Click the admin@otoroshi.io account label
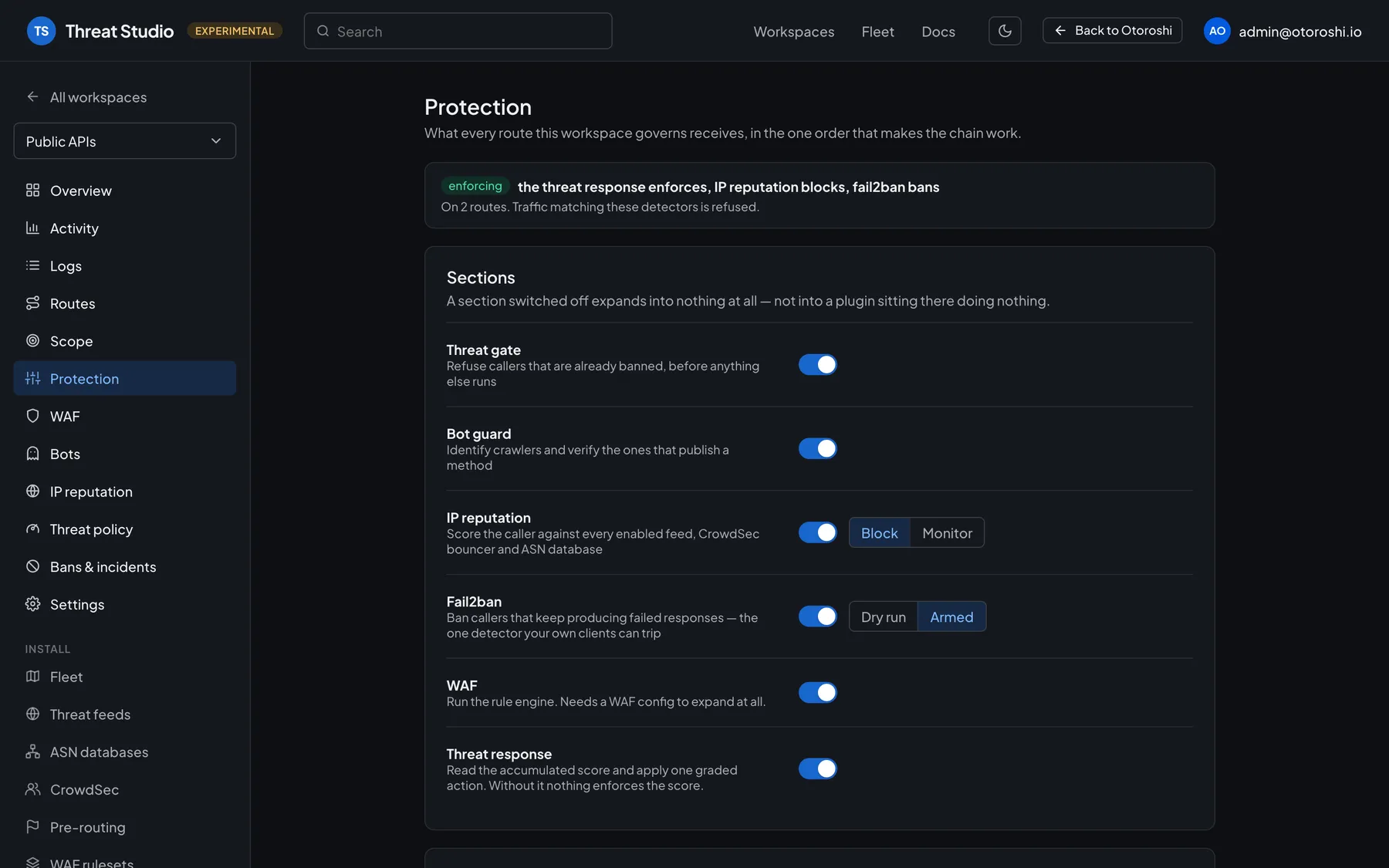 pos(1300,32)
